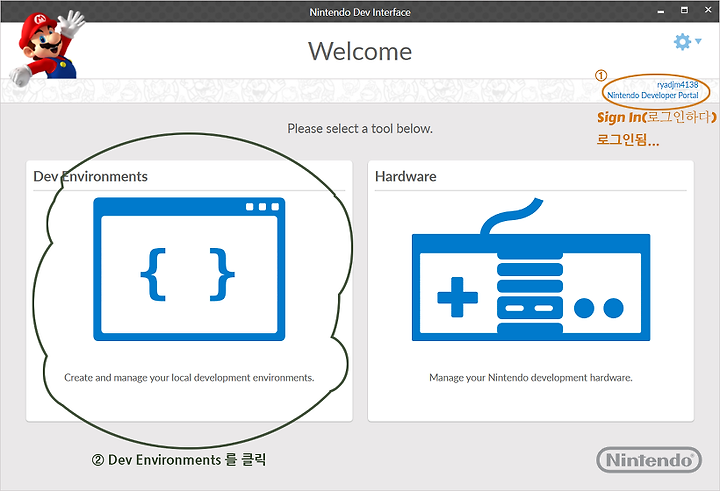This screenshot has height=491, width=720.
Task: Click the 'Please select a tool below.' text
Action: 360,129
